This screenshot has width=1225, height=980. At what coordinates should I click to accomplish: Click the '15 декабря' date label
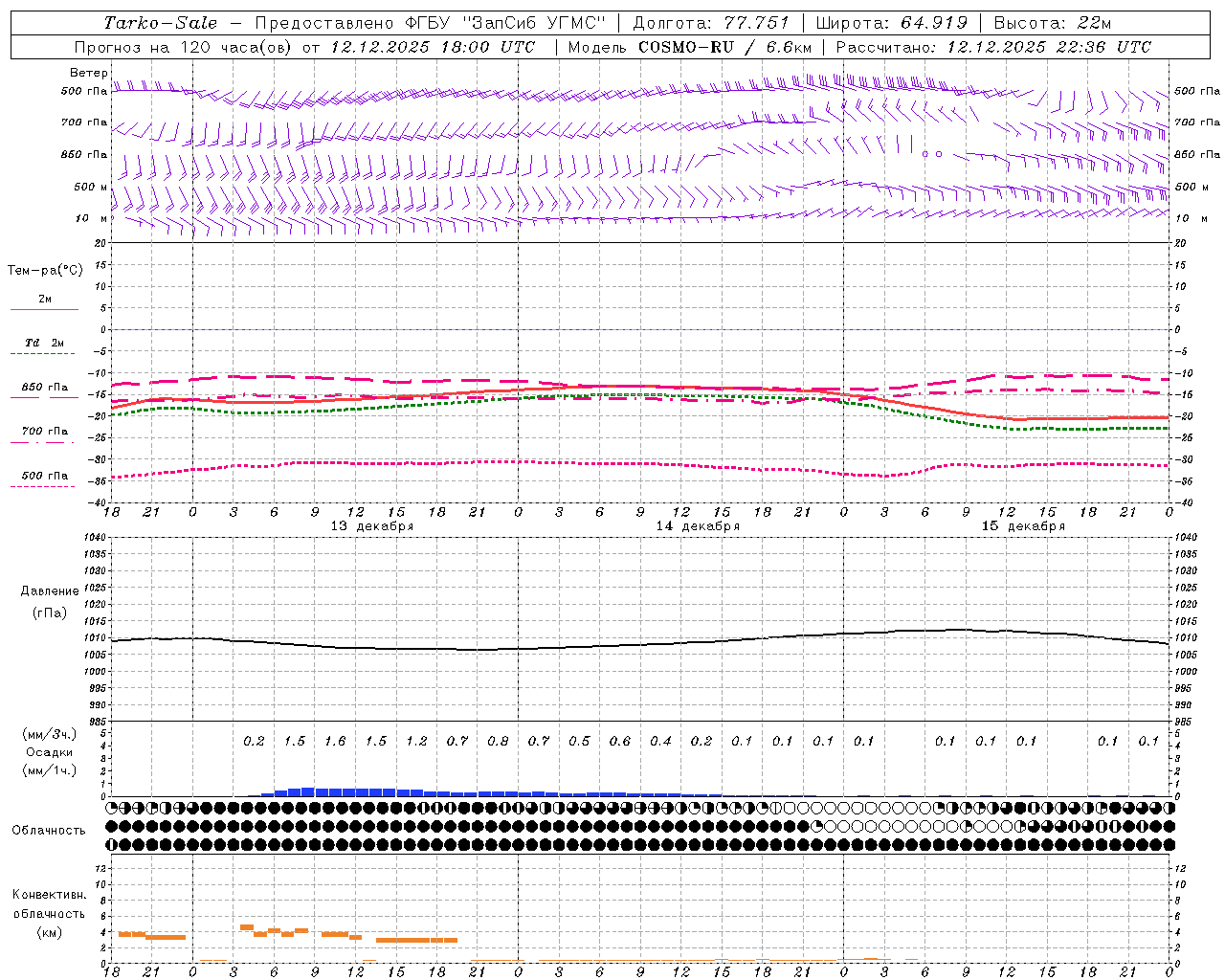coord(1023,526)
